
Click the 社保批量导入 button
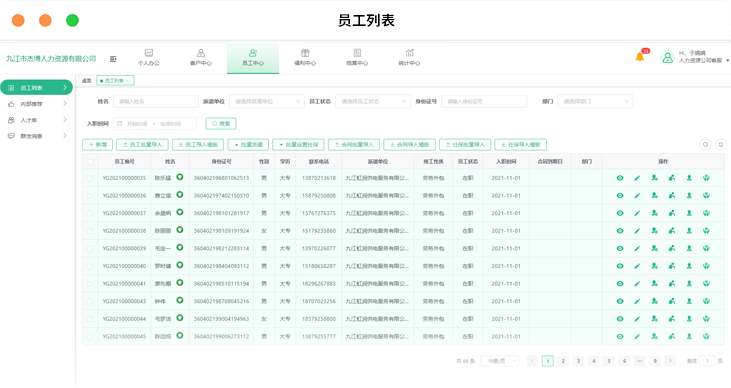click(x=465, y=145)
